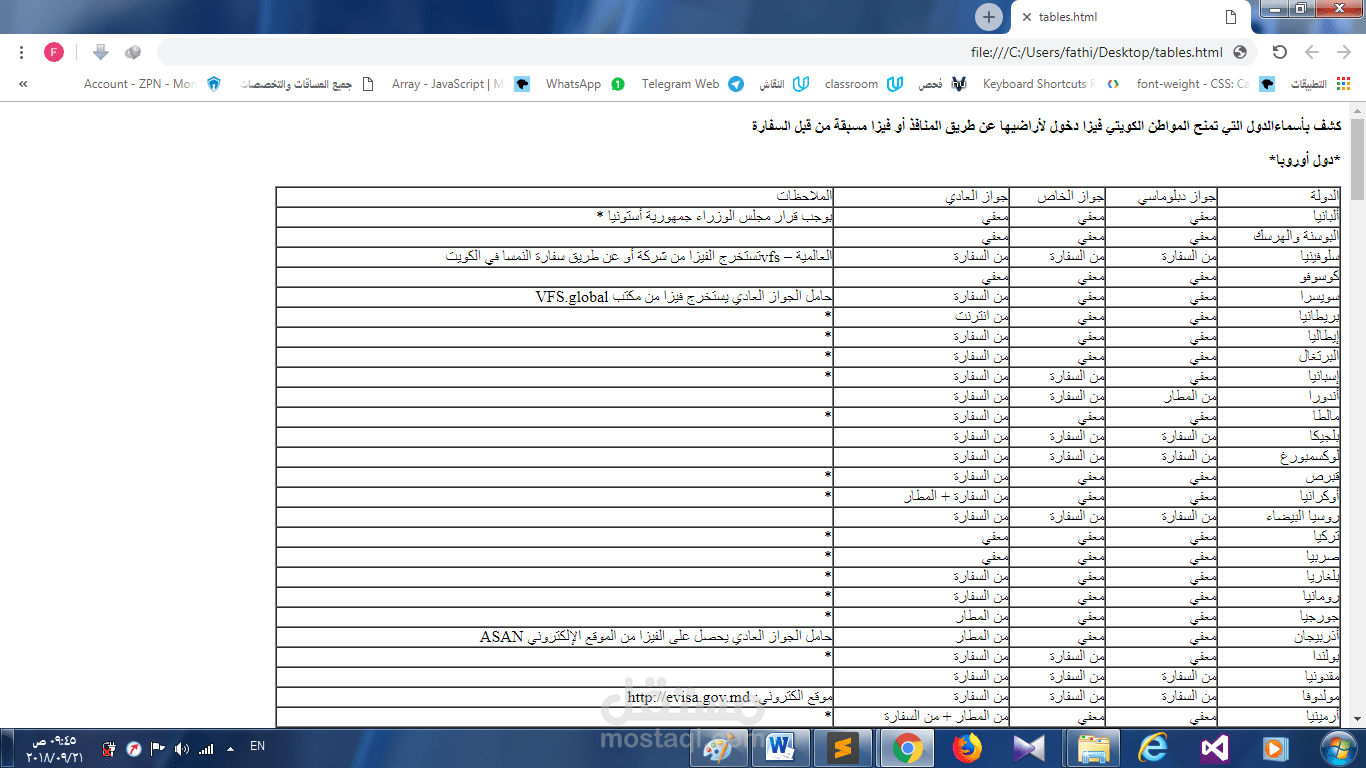Open the Action Center flag icon
This screenshot has width=1366, height=768.
click(158, 748)
